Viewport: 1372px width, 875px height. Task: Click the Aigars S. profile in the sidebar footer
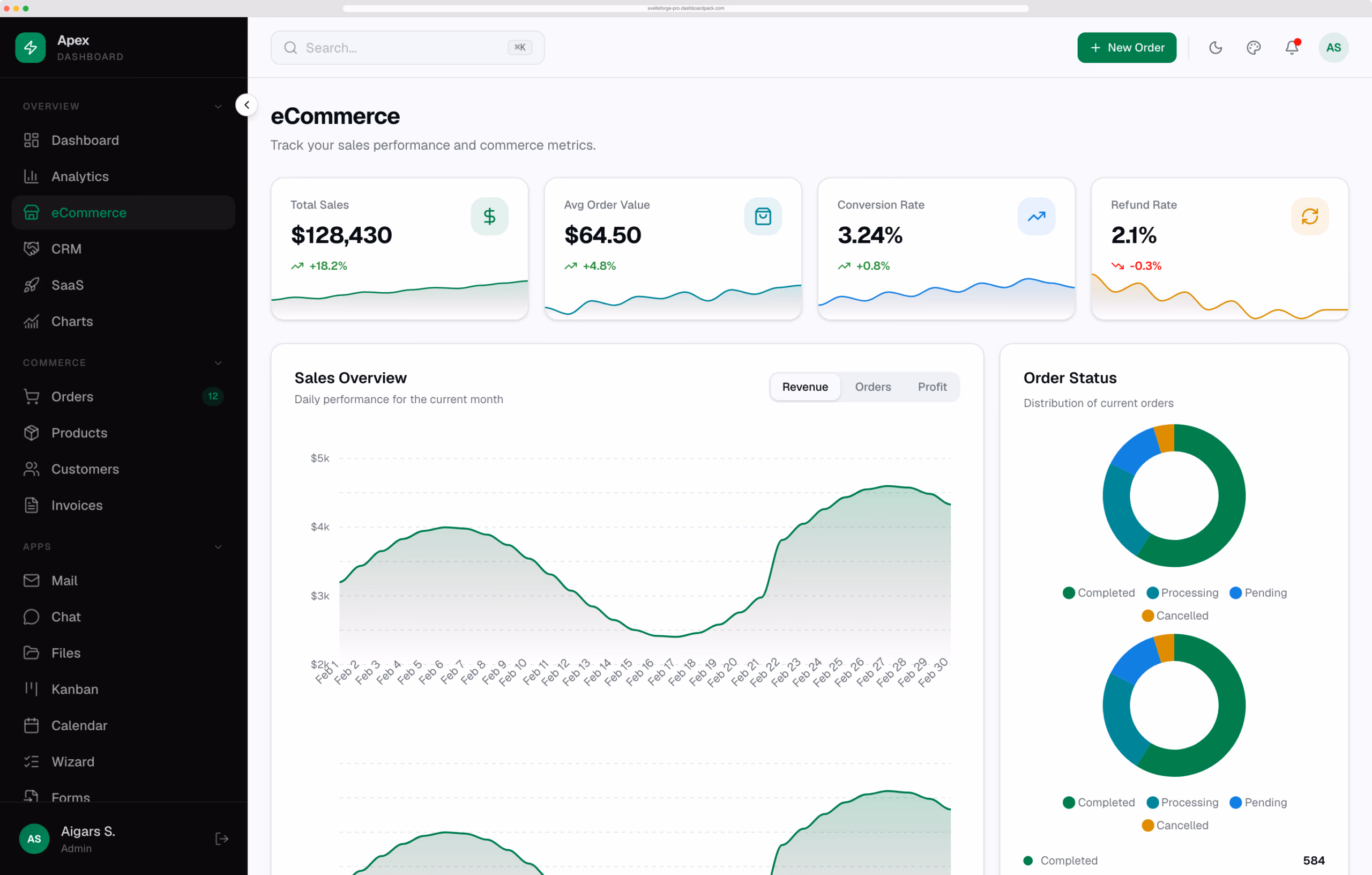pyautogui.click(x=67, y=839)
